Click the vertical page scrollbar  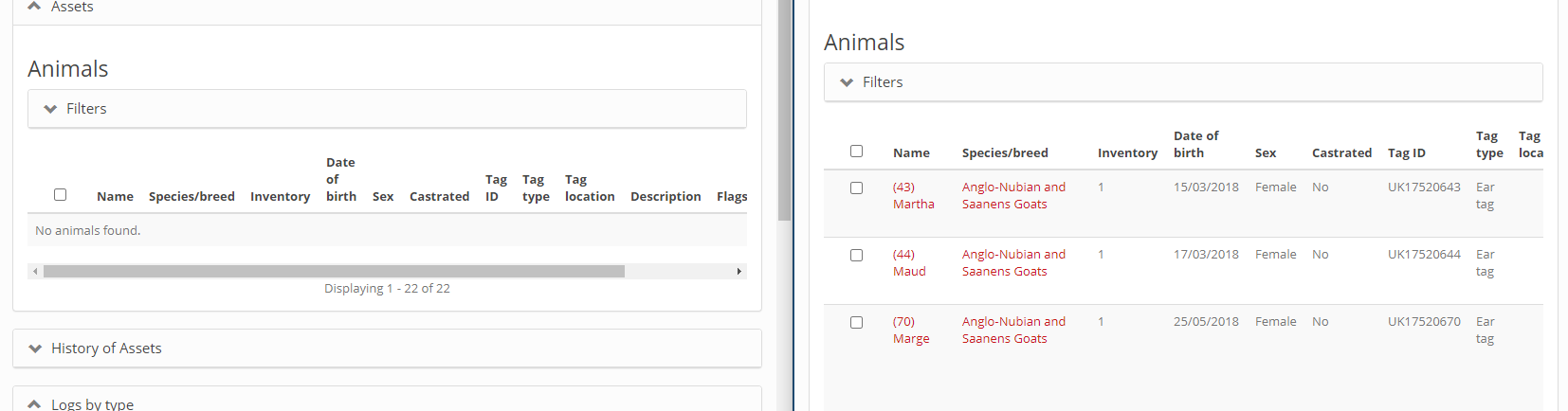click(x=784, y=110)
